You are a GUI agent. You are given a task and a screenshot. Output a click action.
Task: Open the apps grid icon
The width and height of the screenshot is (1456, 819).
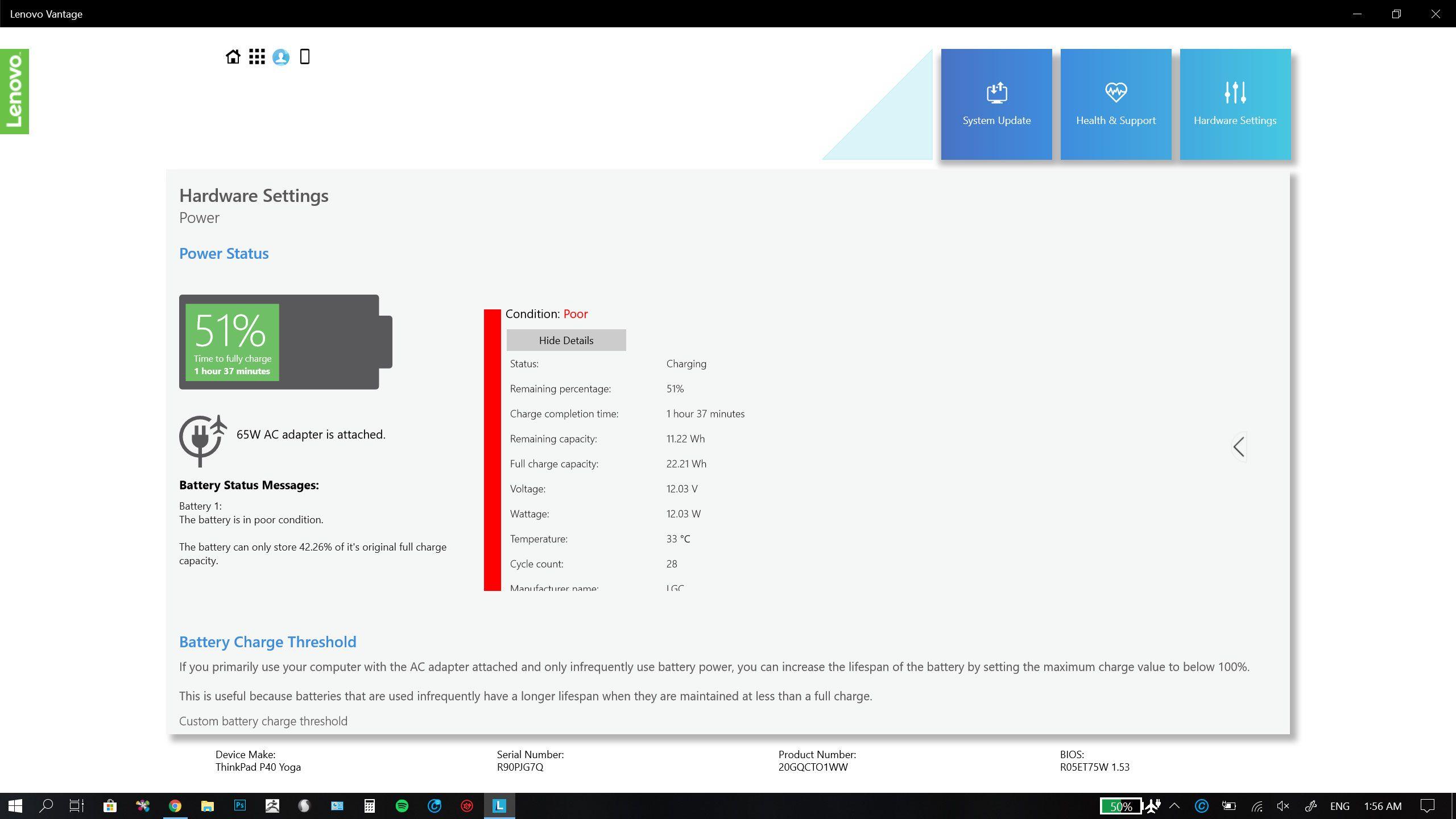[257, 57]
